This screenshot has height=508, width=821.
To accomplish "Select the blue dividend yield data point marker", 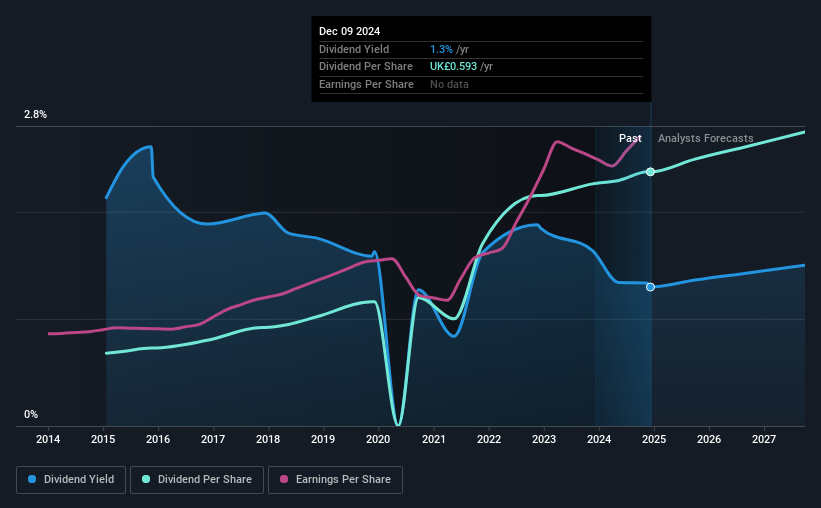I will [650, 287].
